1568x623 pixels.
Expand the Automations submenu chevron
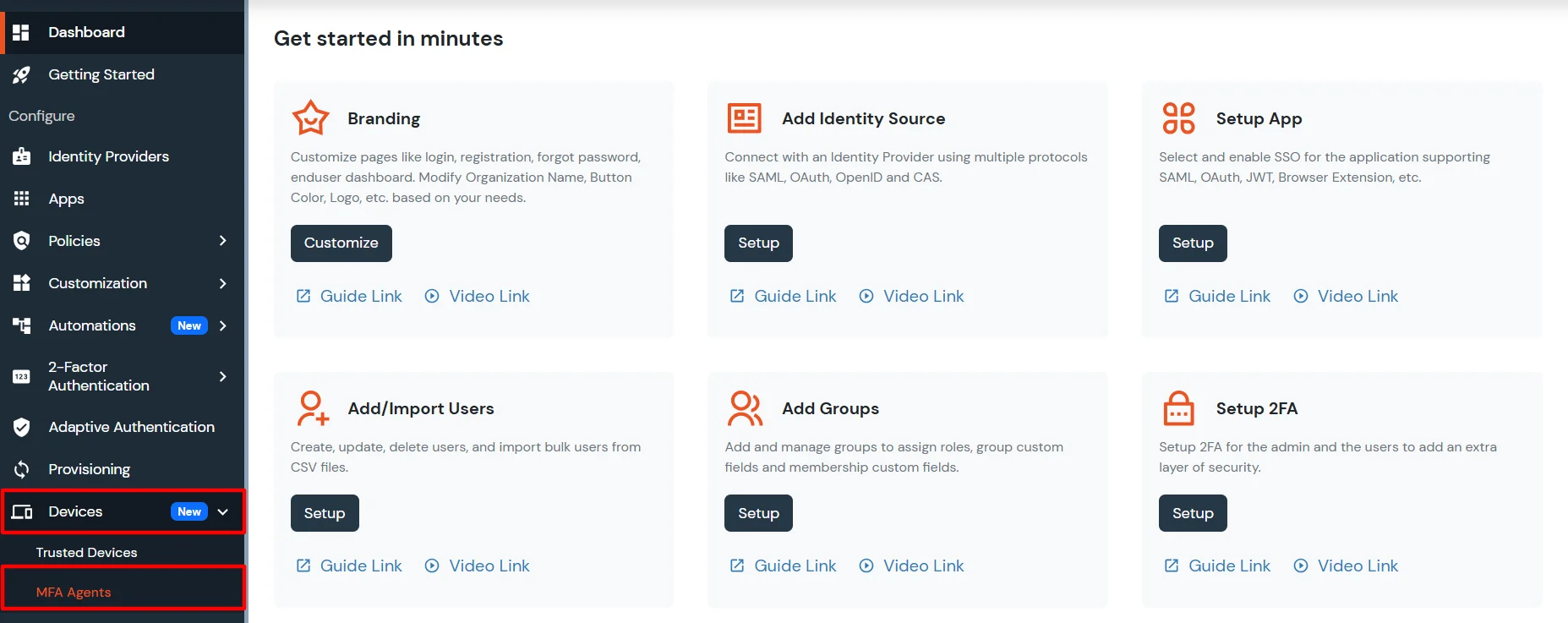pos(223,325)
